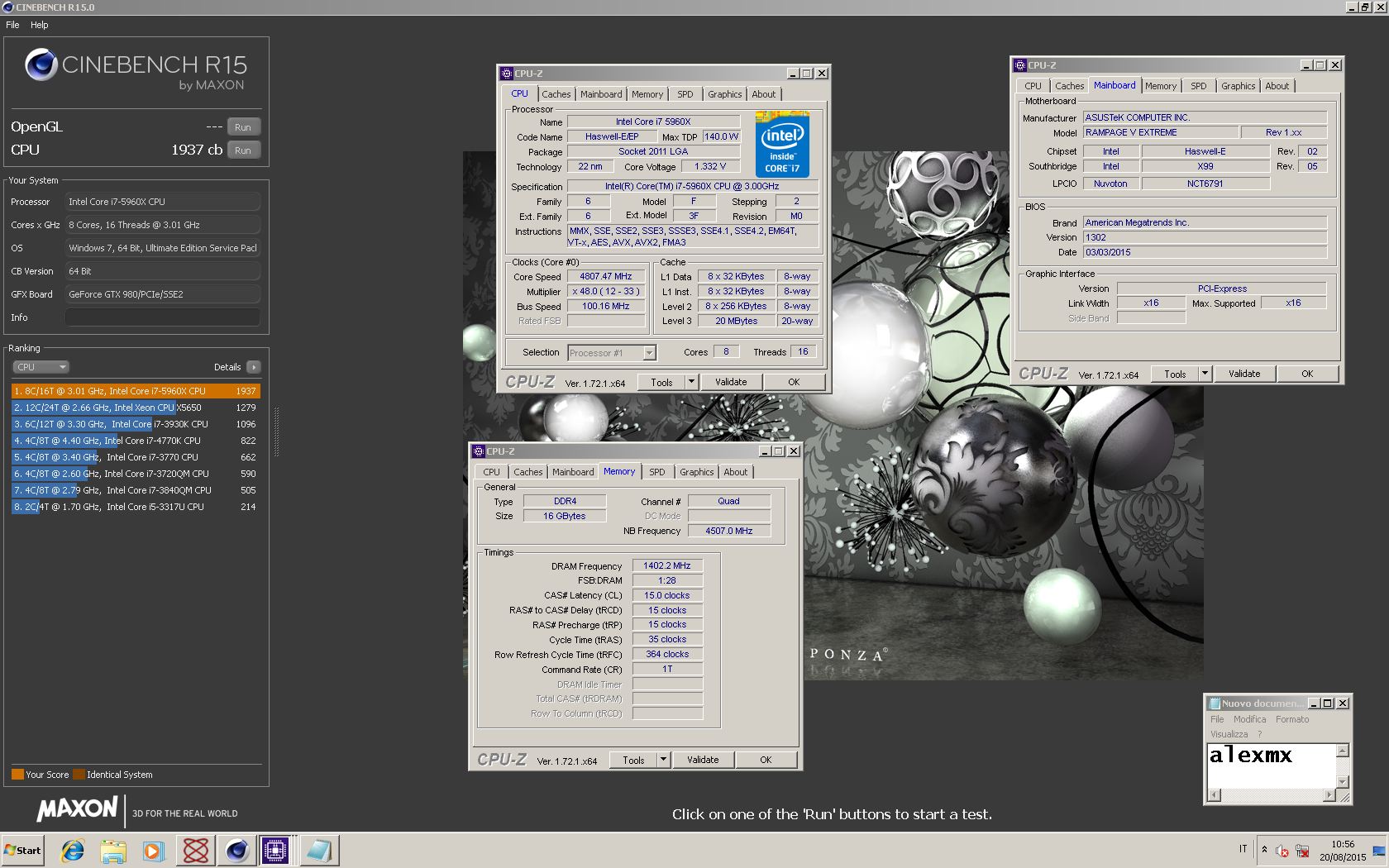
Task: Click the Notepad title bar icon
Action: (1215, 703)
